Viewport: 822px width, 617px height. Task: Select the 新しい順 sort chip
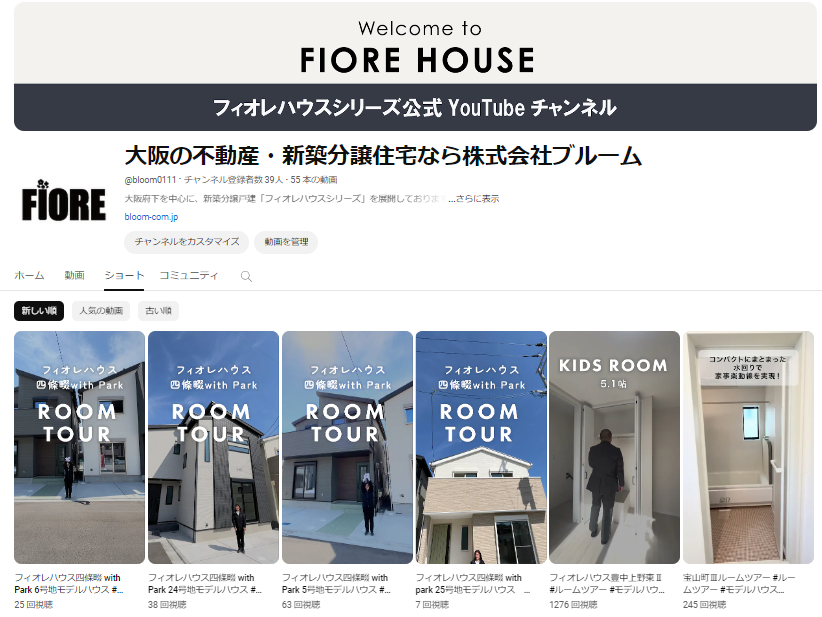coord(39,310)
